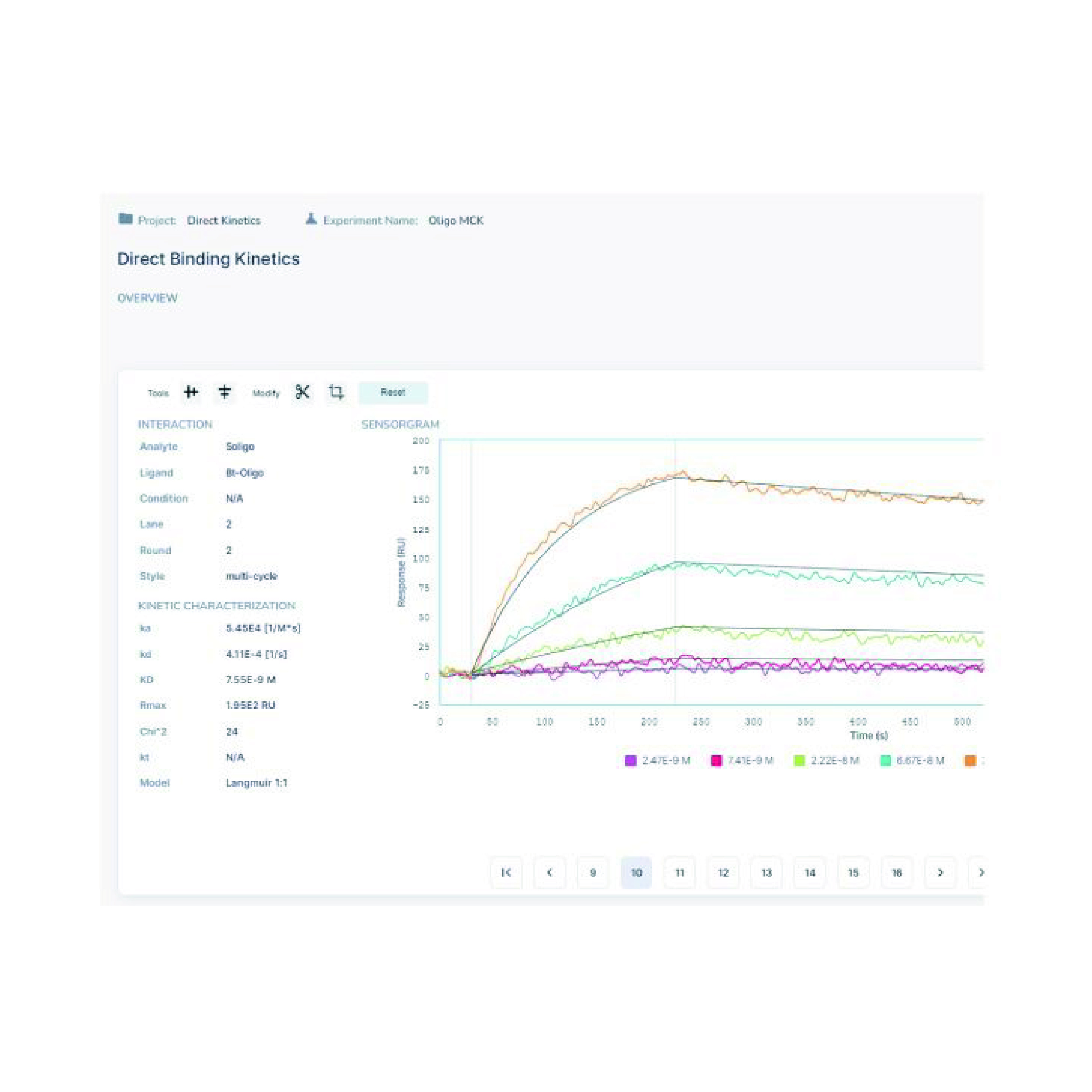Toggle the 2.22E-8 M green legend series
The image size is (1092, 1092).
827,761
